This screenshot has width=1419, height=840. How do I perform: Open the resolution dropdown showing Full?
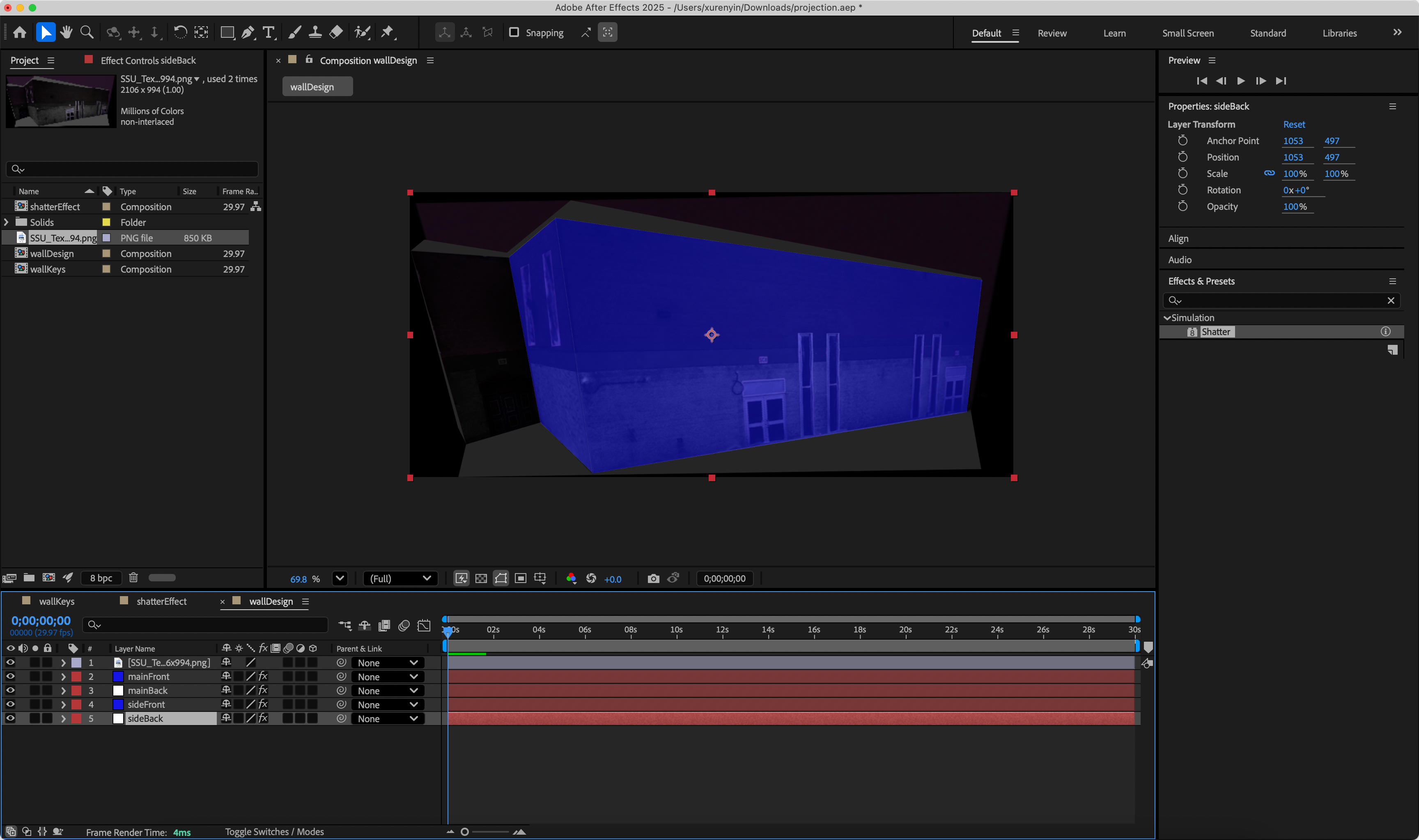pos(400,578)
